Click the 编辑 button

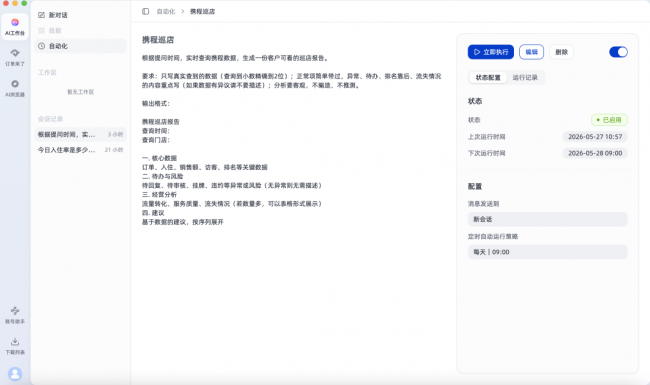point(531,52)
